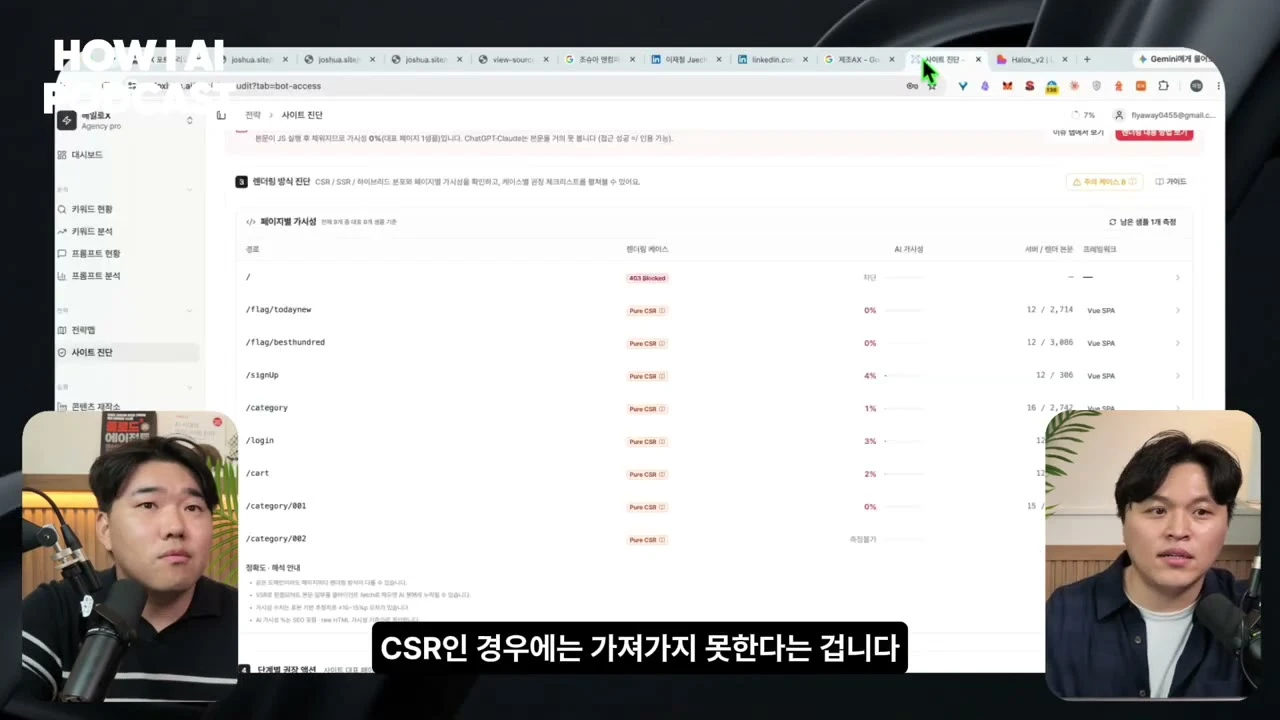The image size is (1280, 720).
Task: Click the 전략 breadcrumb link
Action: pos(253,115)
